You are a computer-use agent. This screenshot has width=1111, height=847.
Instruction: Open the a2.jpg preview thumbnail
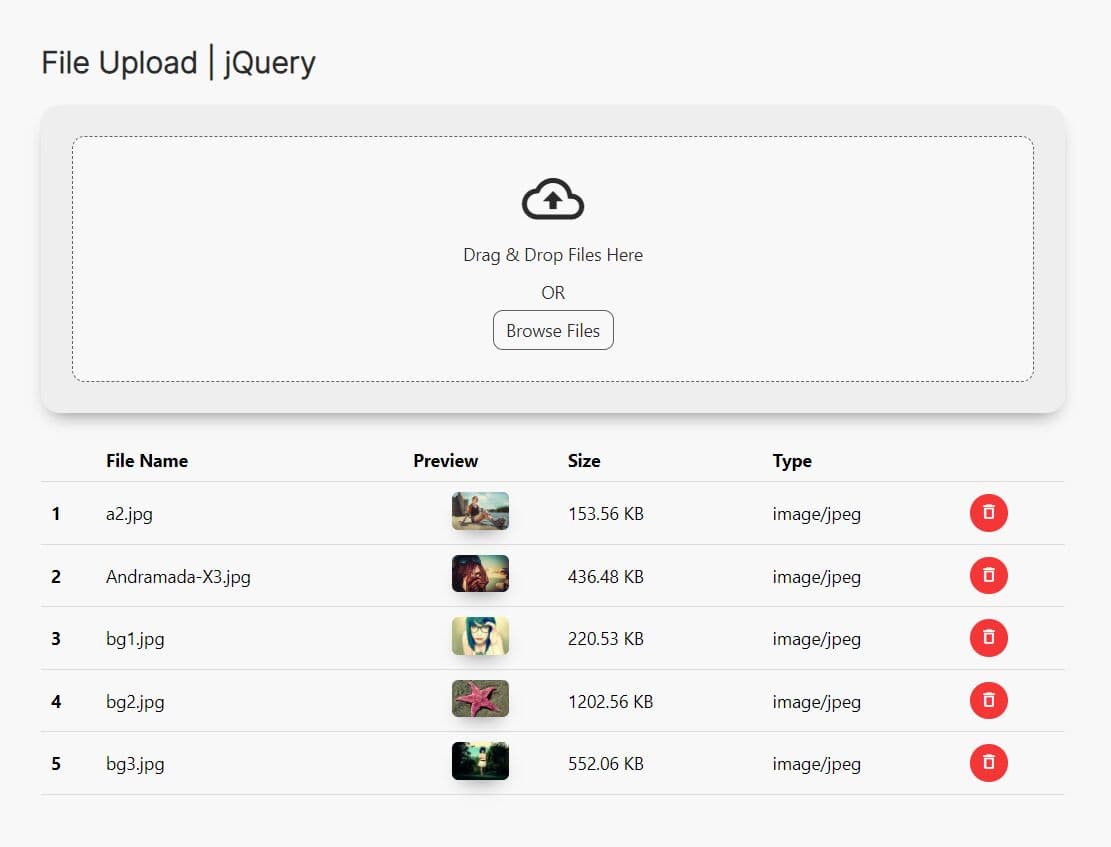[x=480, y=511]
